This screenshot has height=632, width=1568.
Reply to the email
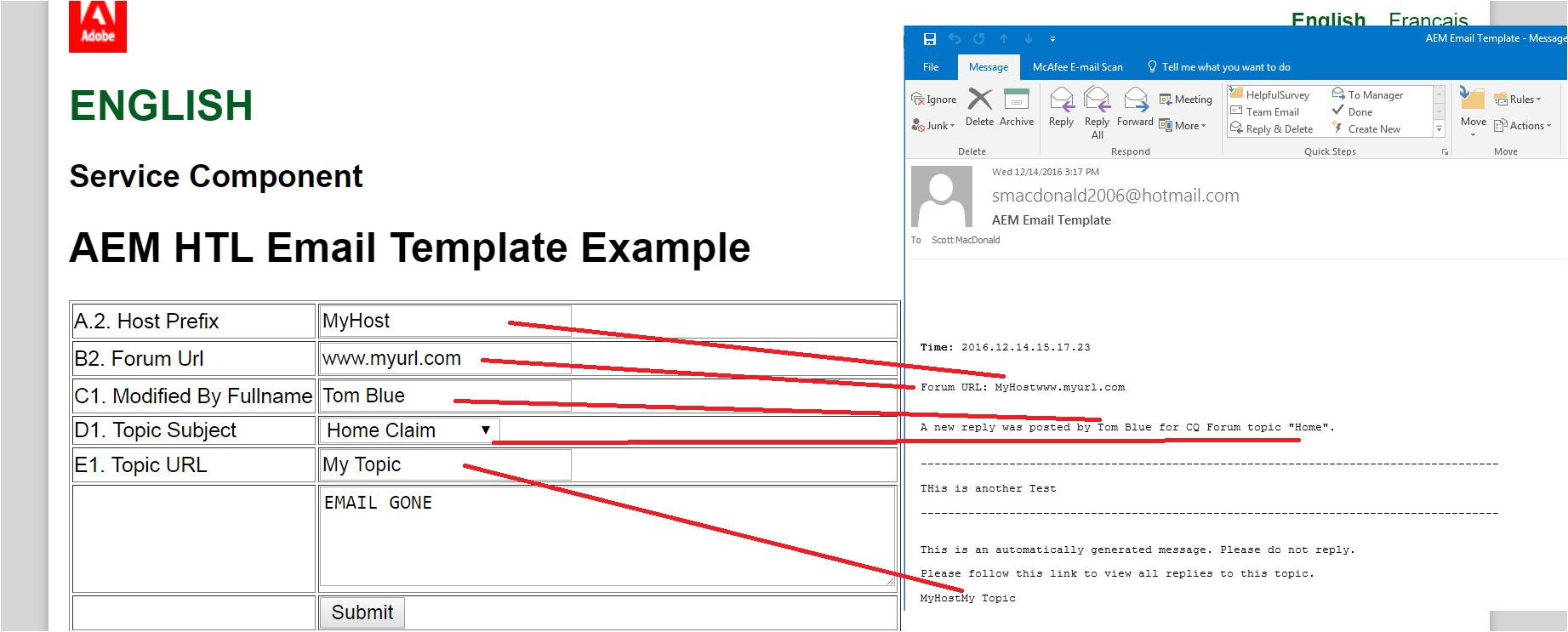click(1061, 108)
